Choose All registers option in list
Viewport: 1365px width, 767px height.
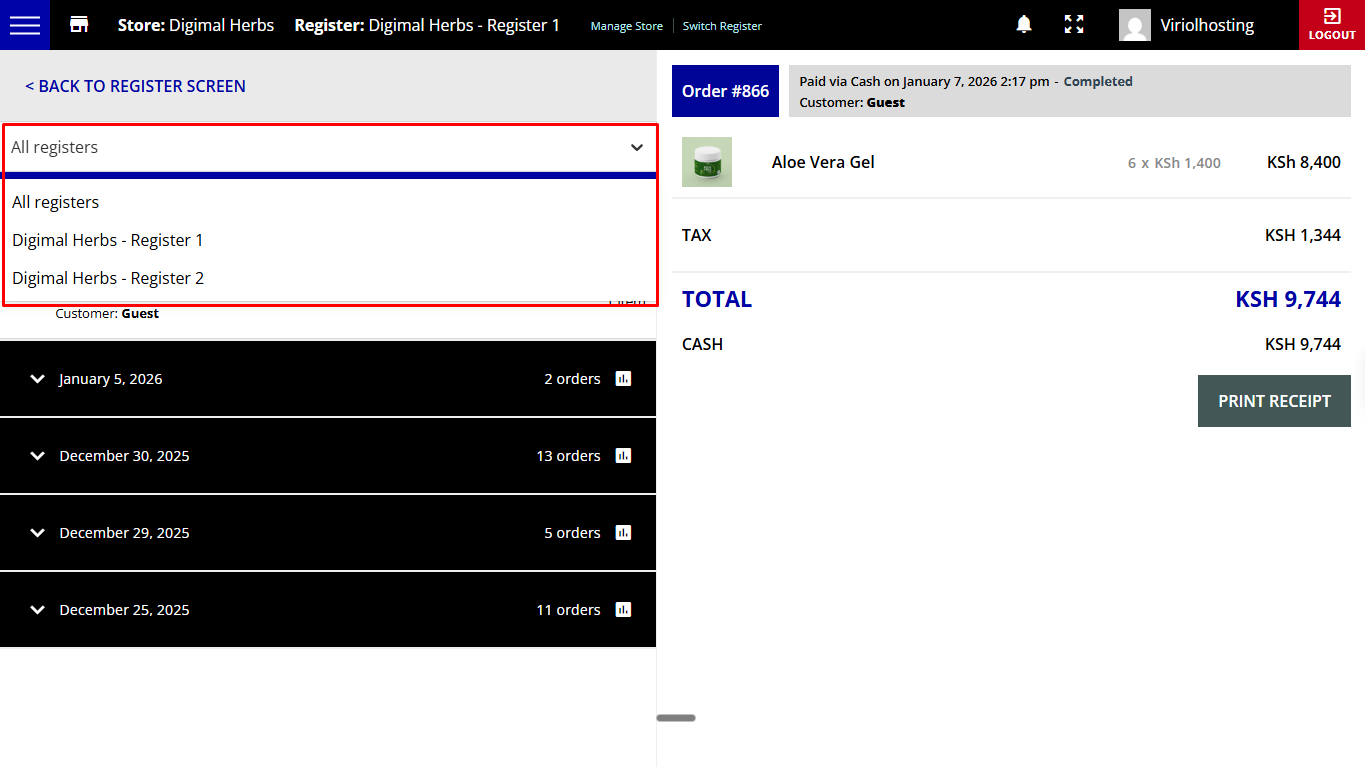click(x=56, y=202)
